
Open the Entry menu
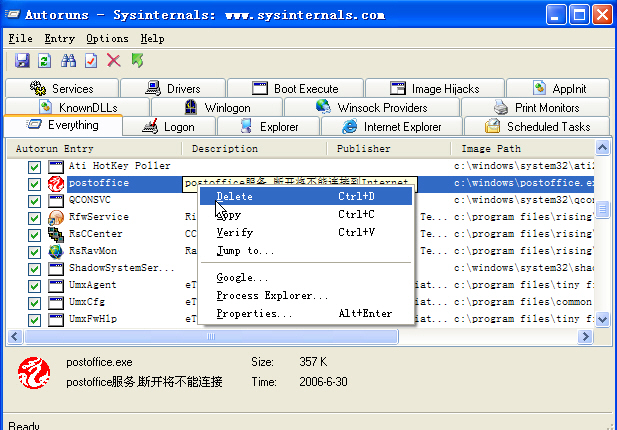(59, 39)
